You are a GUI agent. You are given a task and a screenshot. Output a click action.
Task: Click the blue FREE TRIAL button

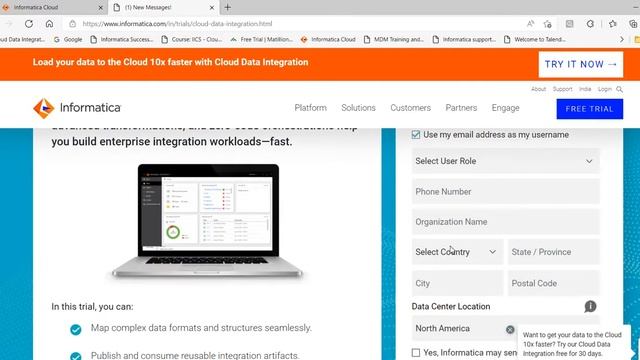coord(589,109)
